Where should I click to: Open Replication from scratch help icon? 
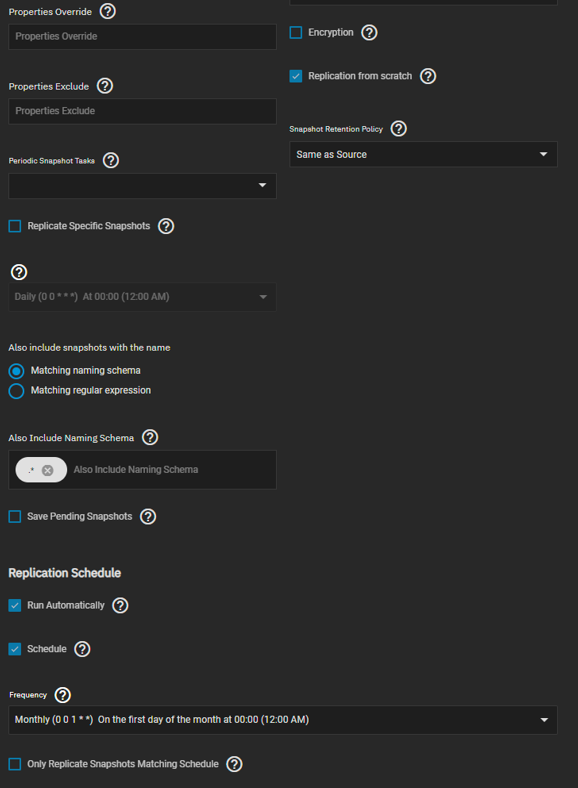coord(428,76)
